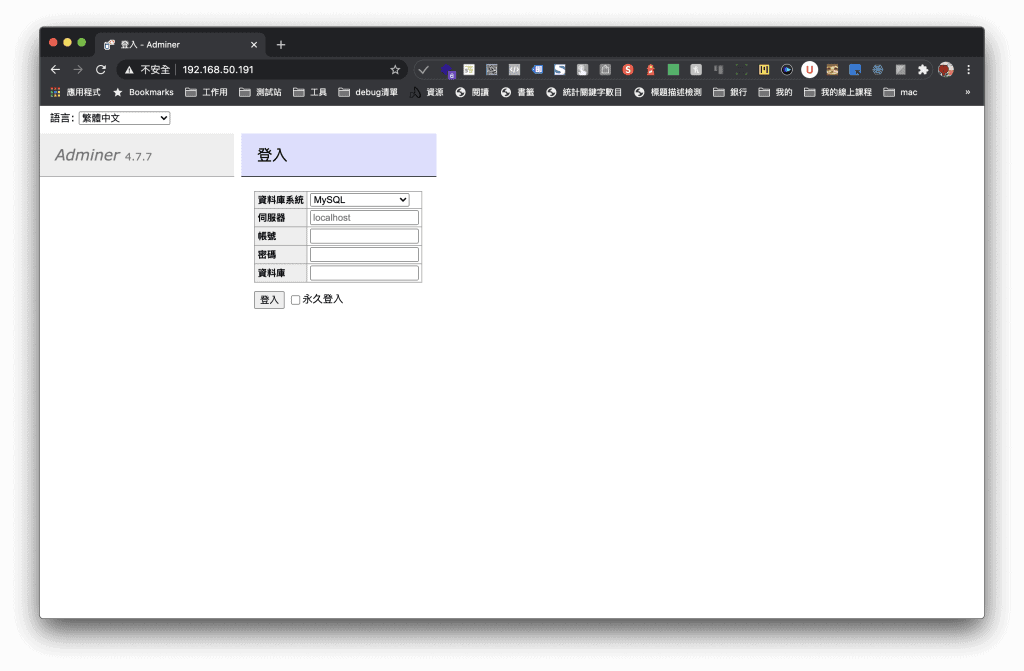Viewport: 1024px width, 671px height.
Task: Toggle the 永久登入 checkbox
Action: (295, 300)
